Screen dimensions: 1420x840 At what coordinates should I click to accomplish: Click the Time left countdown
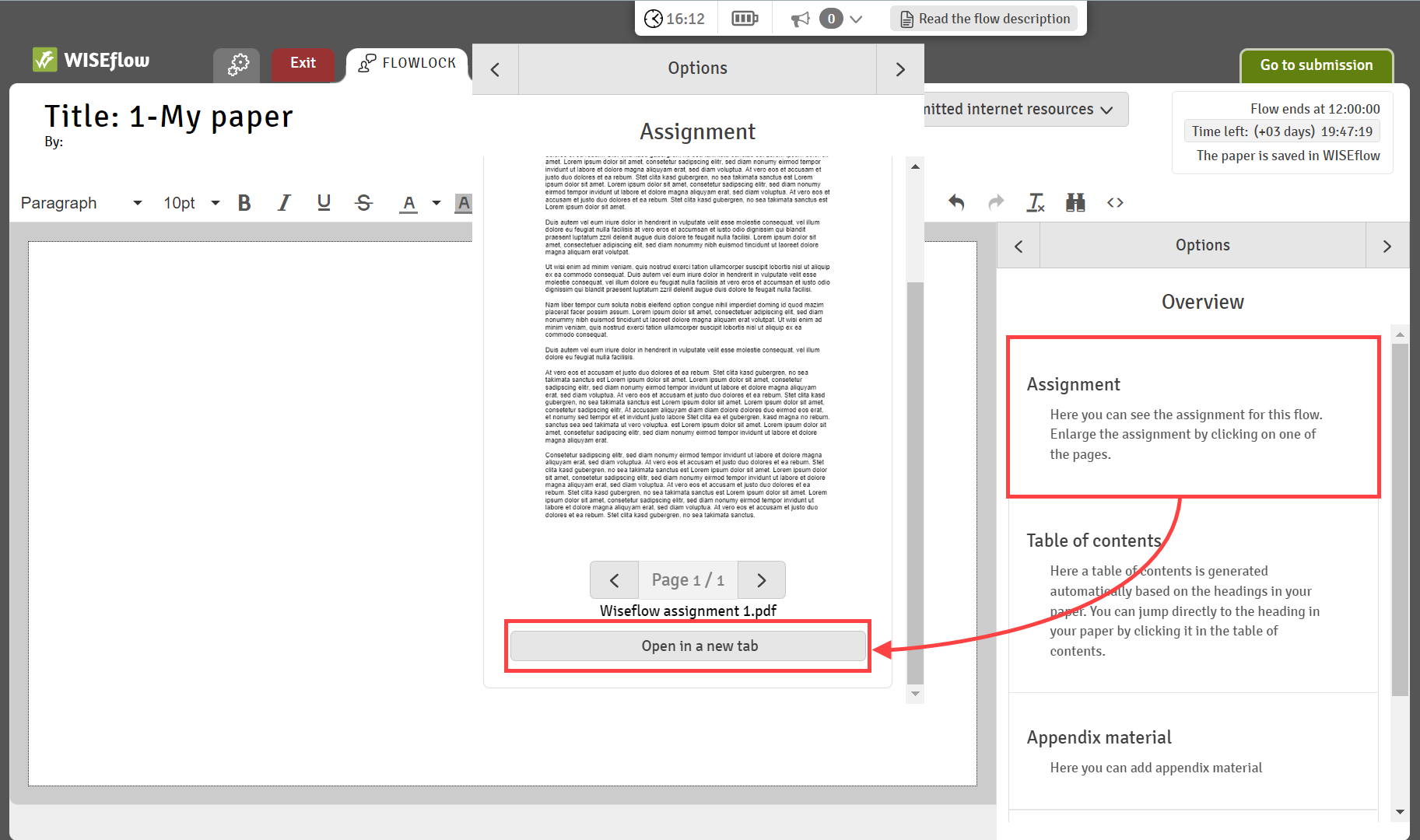[1282, 131]
